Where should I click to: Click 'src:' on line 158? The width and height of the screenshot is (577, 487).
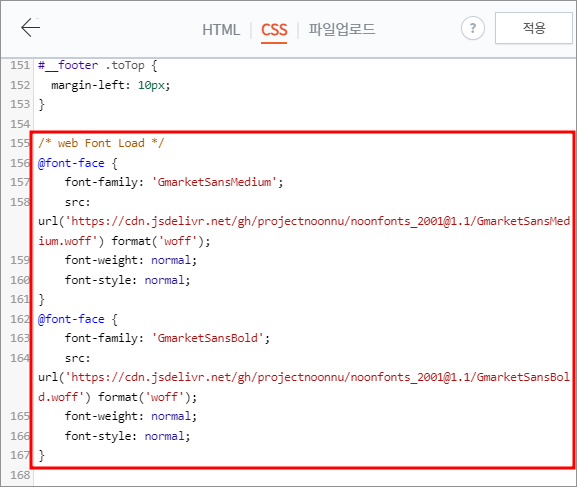77,202
